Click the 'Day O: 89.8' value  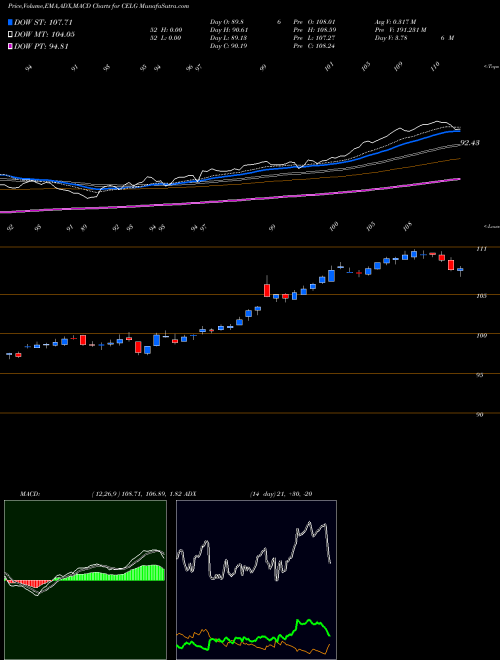pyautogui.click(x=226, y=21)
